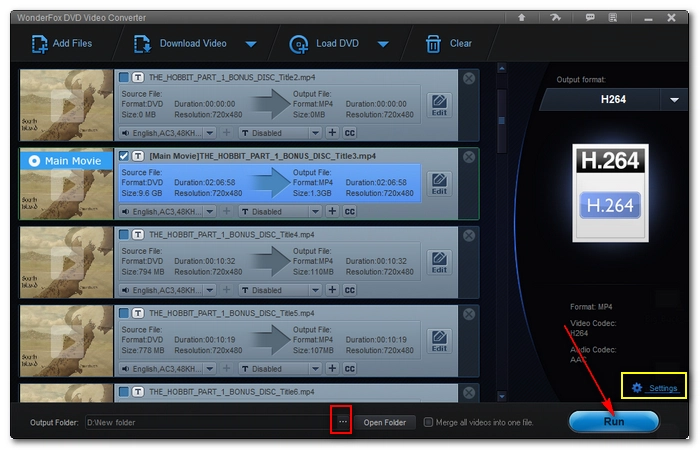Viewport: 700px width, 450px height.
Task: Select the Title4.mp4 thumbnail
Action: (x=67, y=262)
